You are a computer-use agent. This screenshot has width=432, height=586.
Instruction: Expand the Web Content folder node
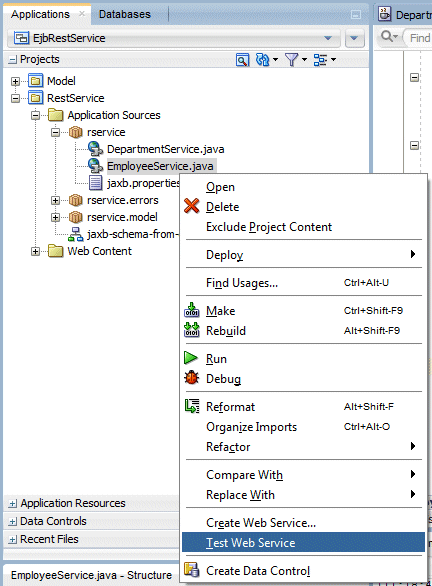[36, 251]
